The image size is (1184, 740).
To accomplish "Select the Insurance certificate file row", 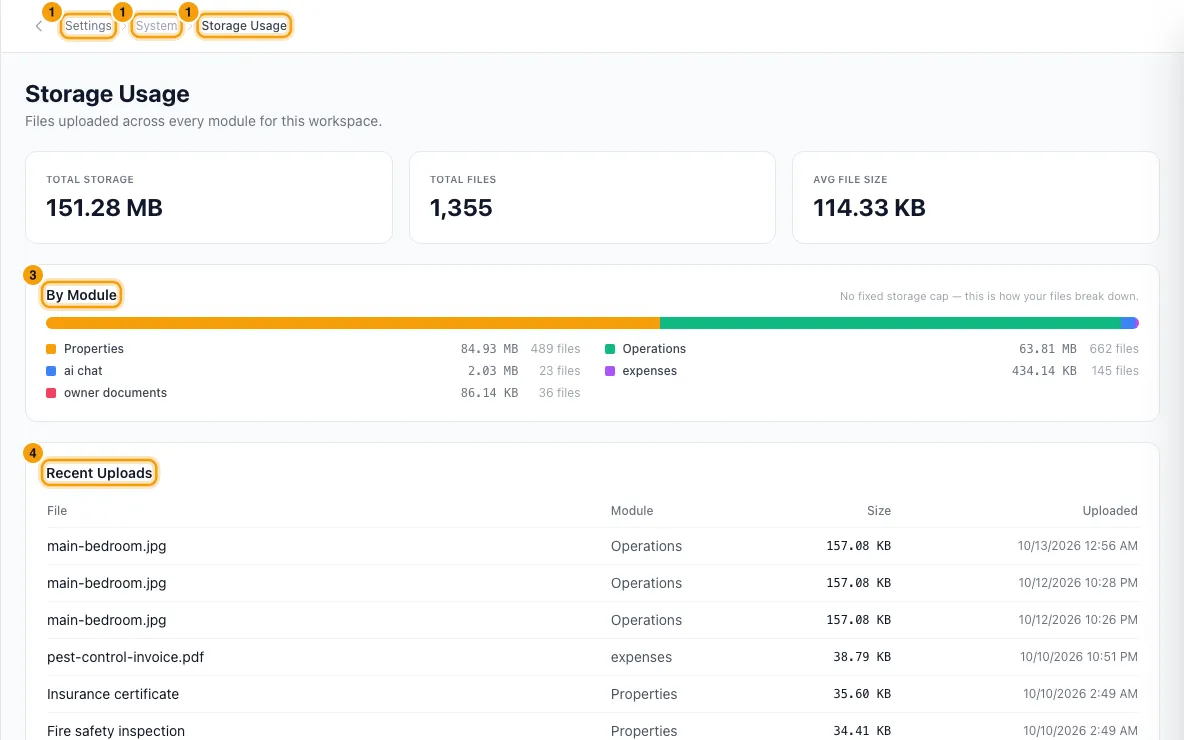I will [x=592, y=694].
